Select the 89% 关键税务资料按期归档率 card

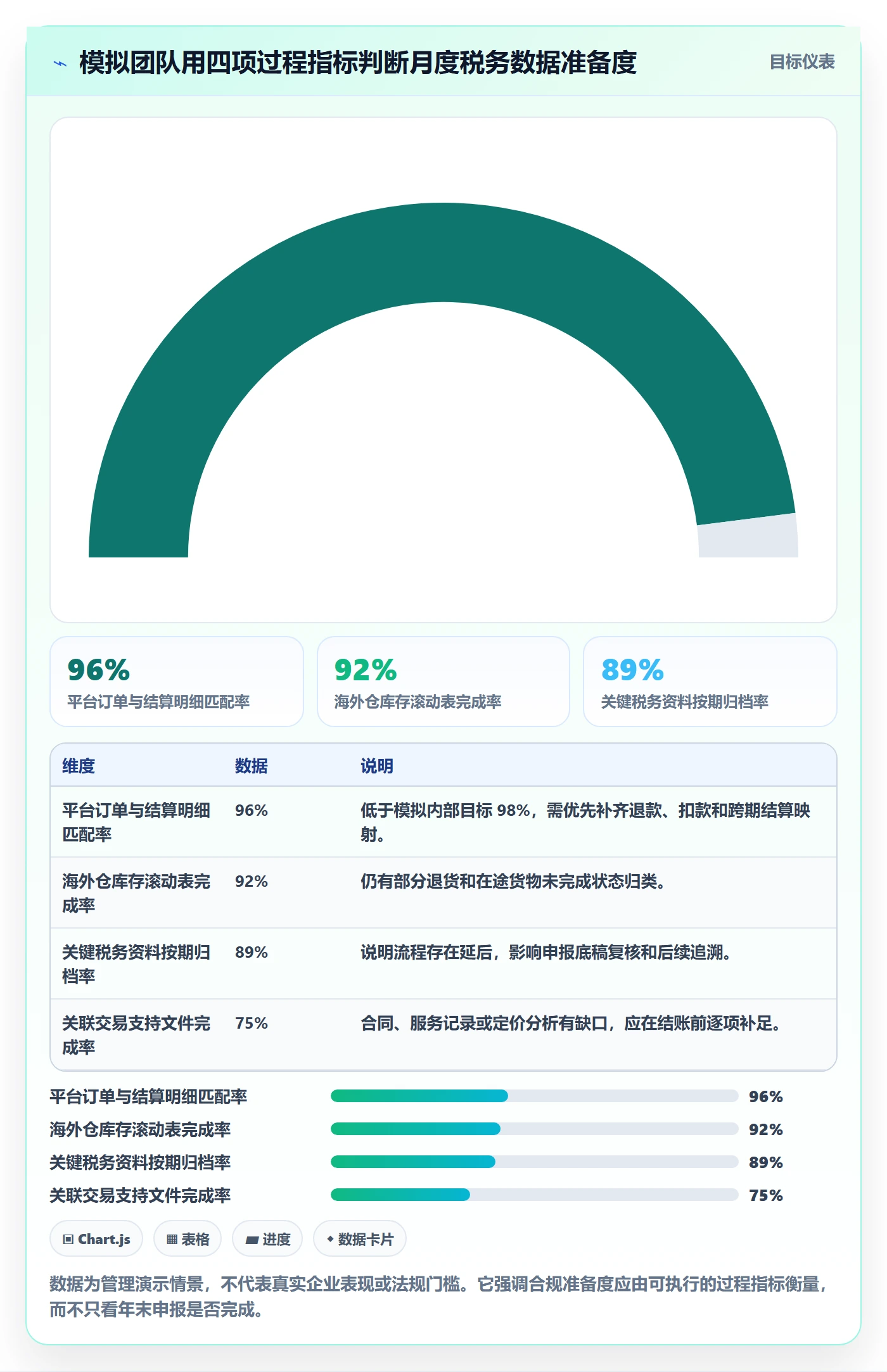pos(710,682)
